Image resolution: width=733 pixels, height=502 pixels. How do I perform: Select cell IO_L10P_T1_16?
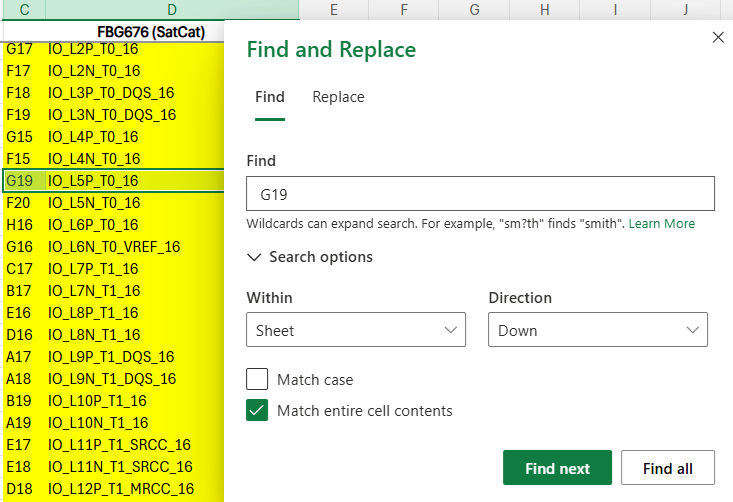135,400
